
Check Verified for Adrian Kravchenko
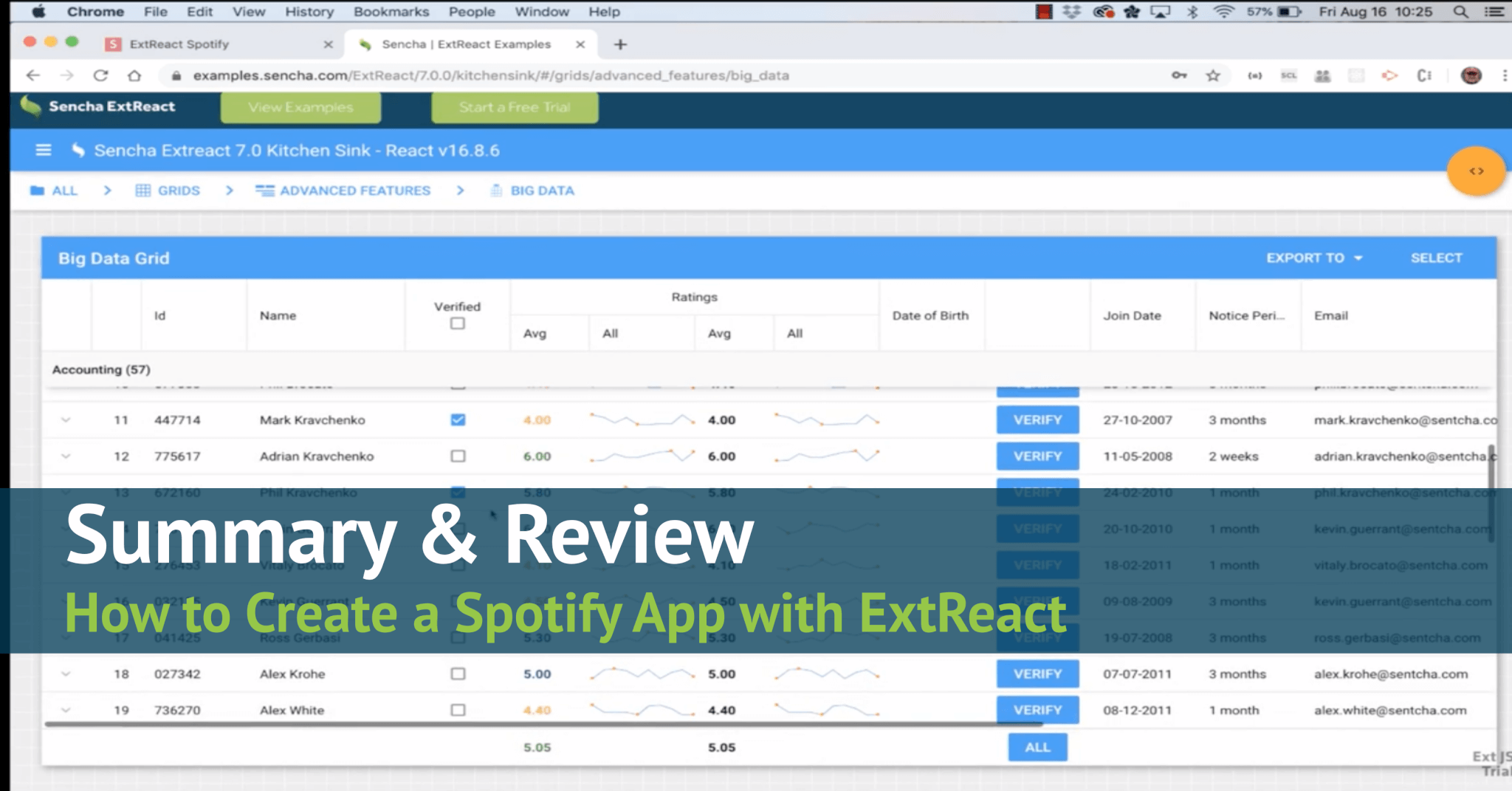click(458, 456)
